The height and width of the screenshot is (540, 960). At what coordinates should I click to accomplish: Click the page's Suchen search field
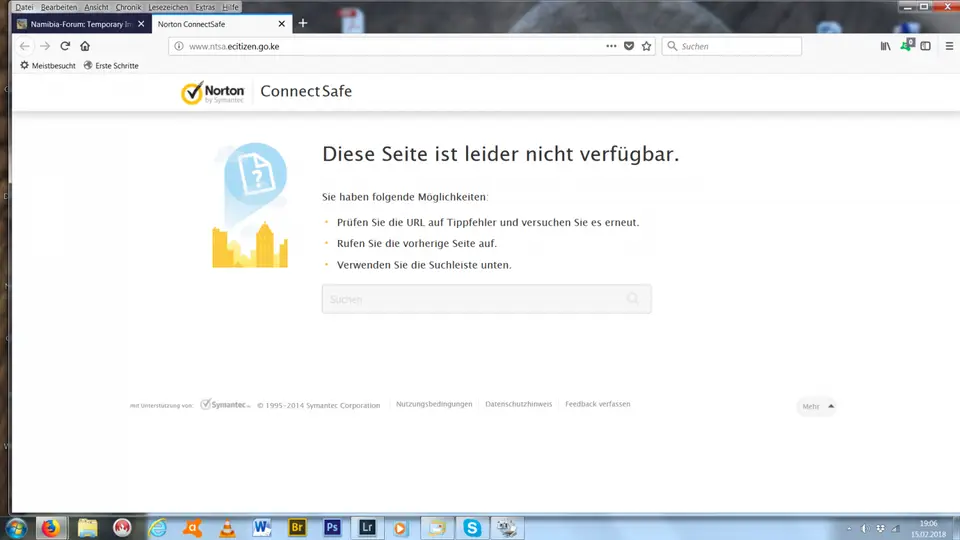(487, 299)
